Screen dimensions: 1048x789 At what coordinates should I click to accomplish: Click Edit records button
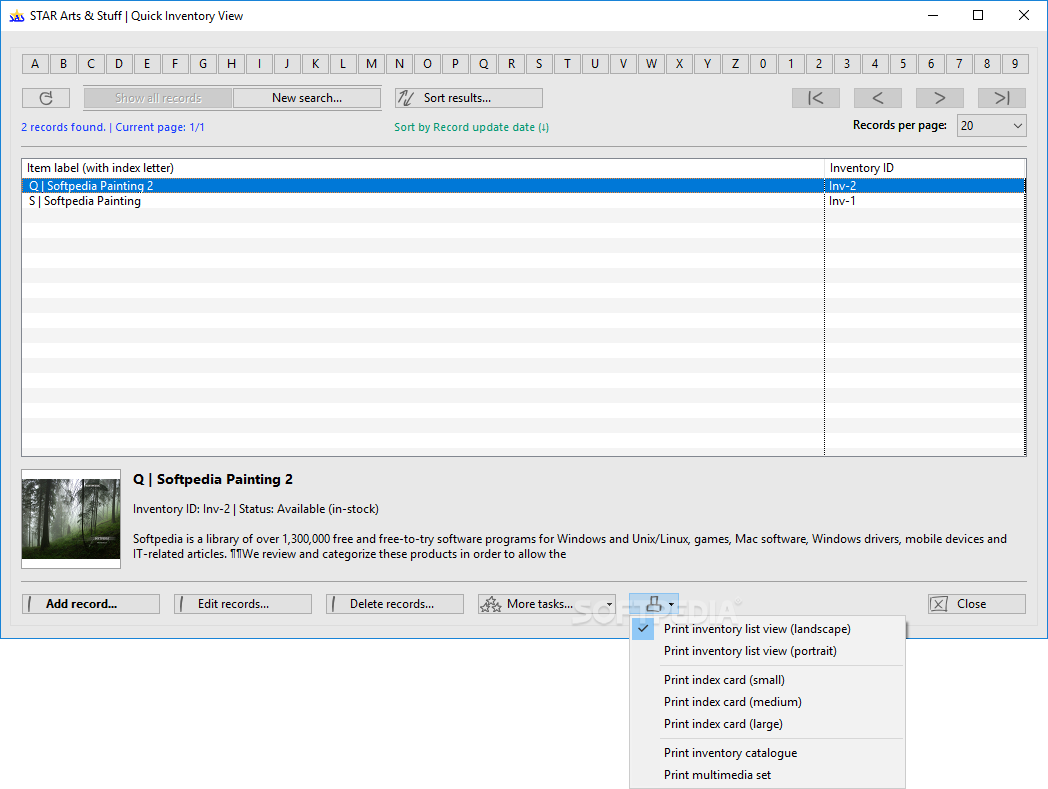click(x=243, y=604)
